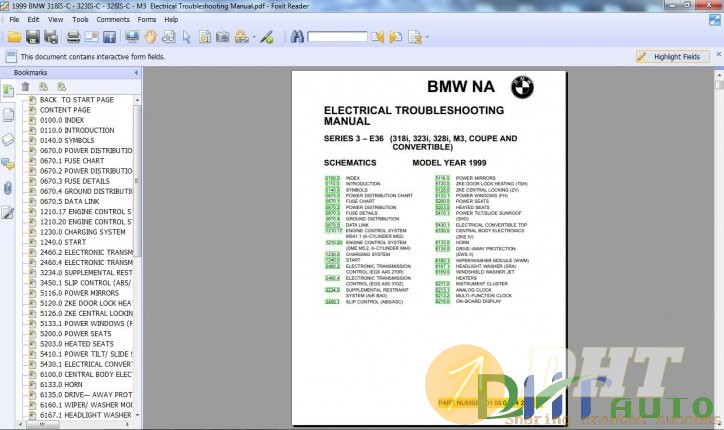Click the Save As toolbar icon
724x430 pixels.
tap(51, 37)
